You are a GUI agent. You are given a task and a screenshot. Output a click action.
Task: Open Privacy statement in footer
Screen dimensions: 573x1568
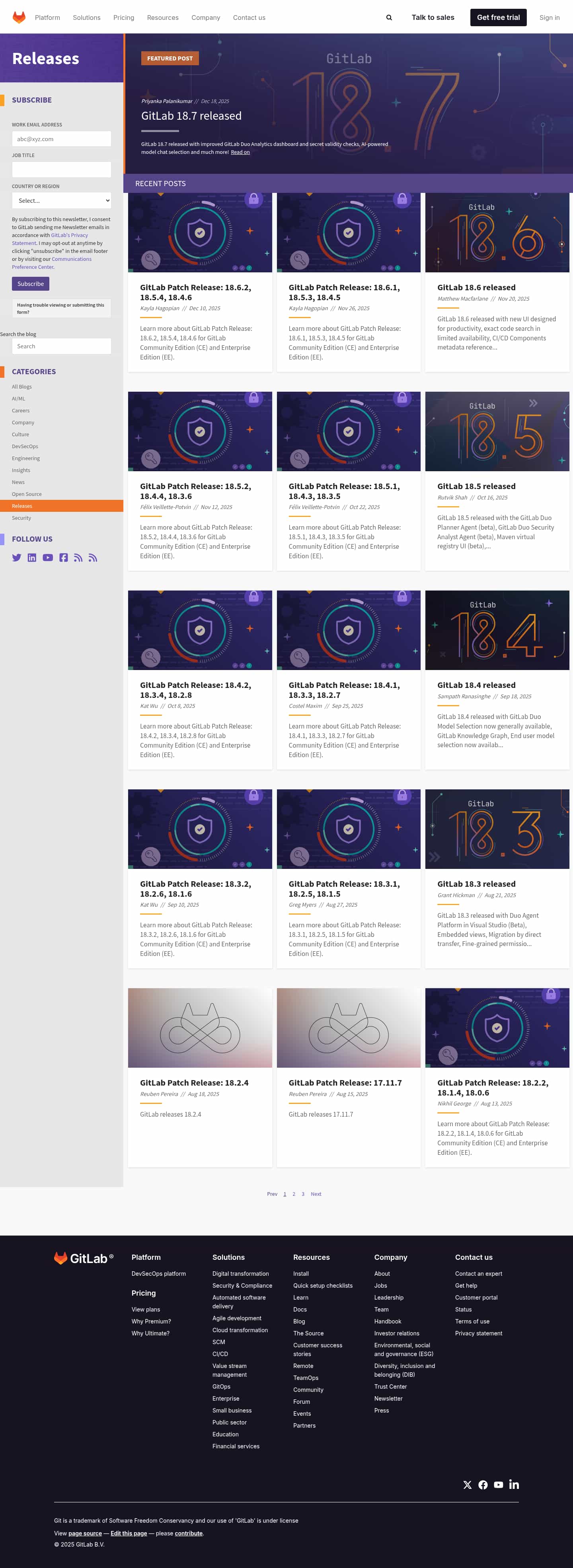[x=479, y=1333]
